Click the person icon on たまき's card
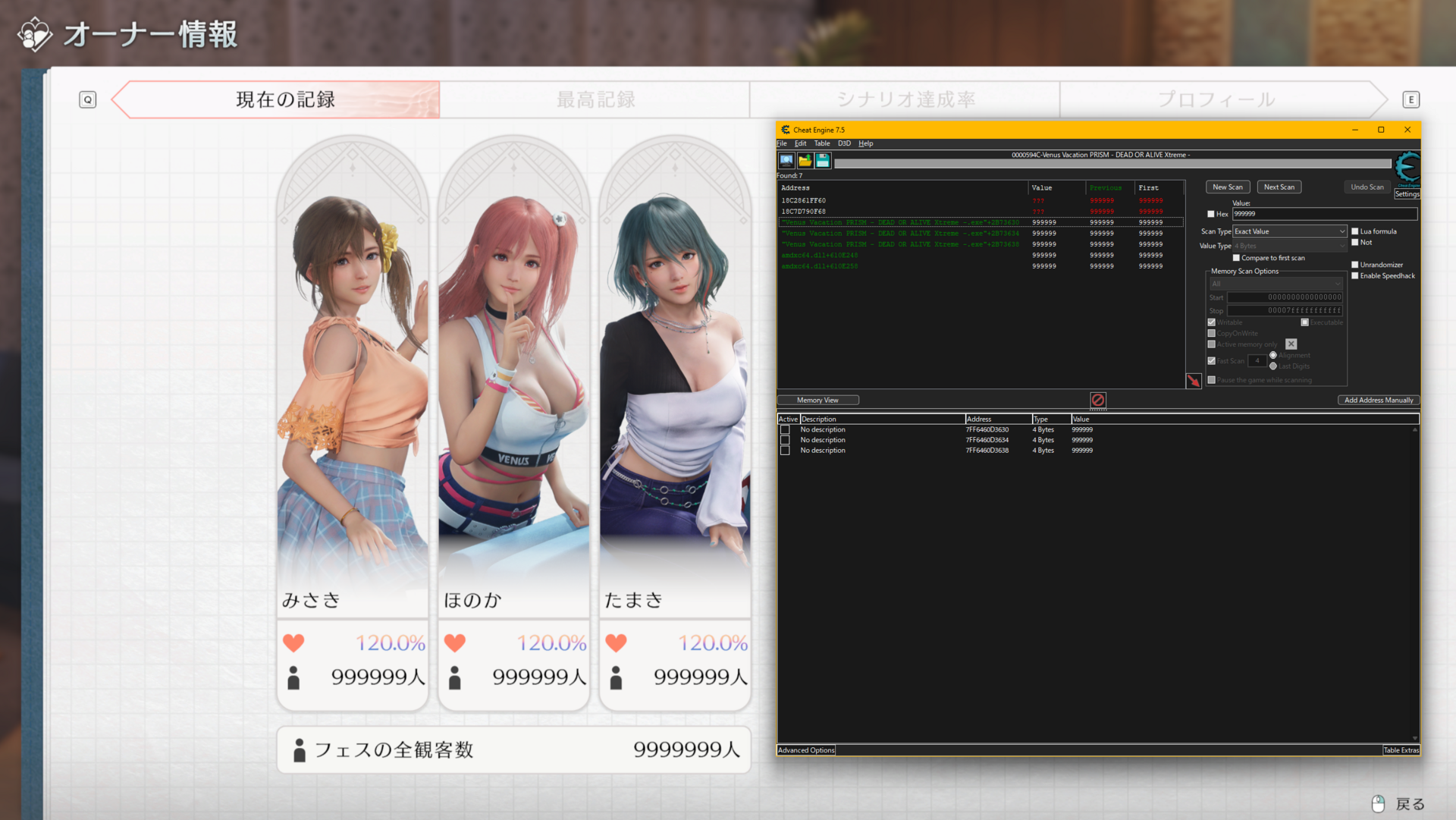The width and height of the screenshot is (1456, 820). (x=617, y=677)
